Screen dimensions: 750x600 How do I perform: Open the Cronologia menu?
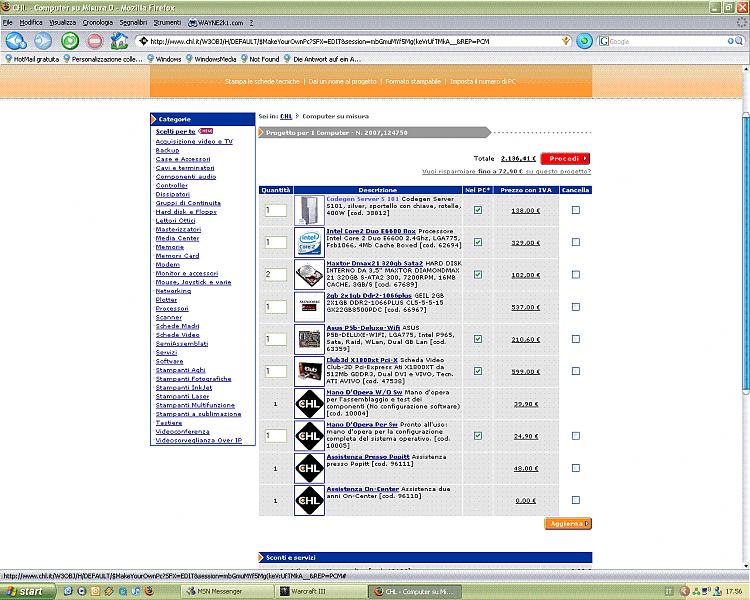coord(98,22)
